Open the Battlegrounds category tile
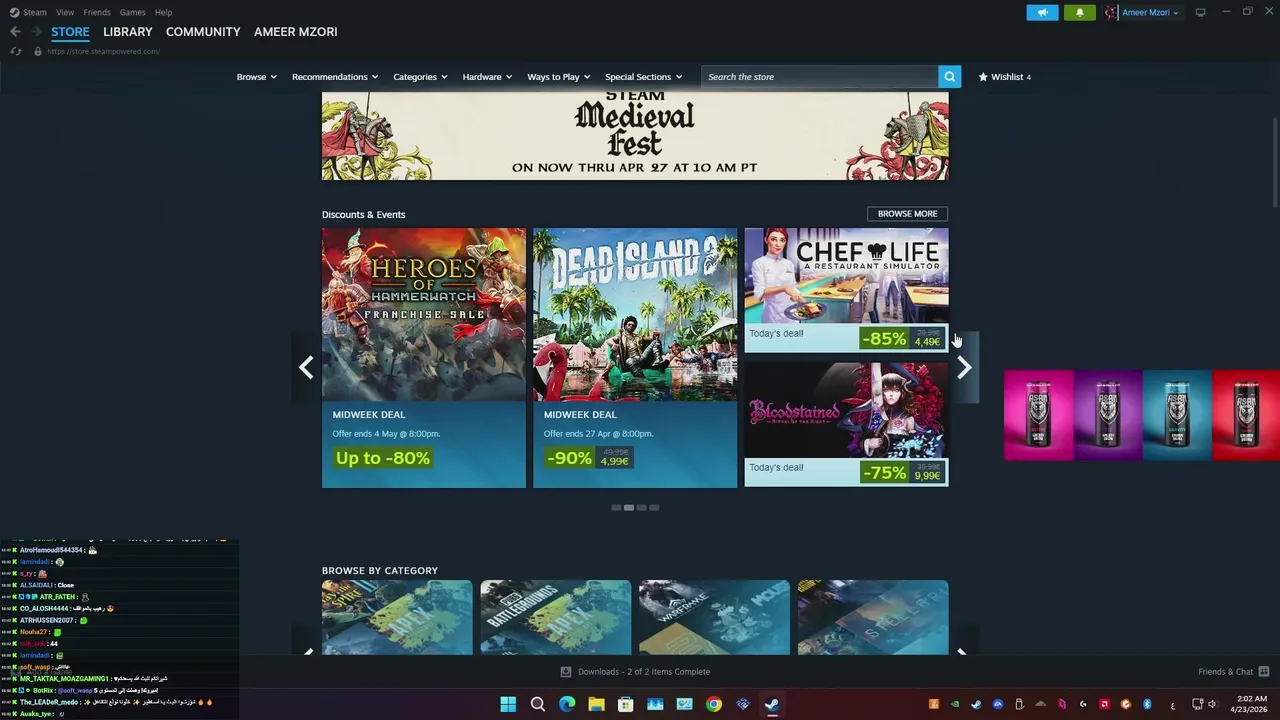Viewport: 1280px width, 720px height. [556, 617]
